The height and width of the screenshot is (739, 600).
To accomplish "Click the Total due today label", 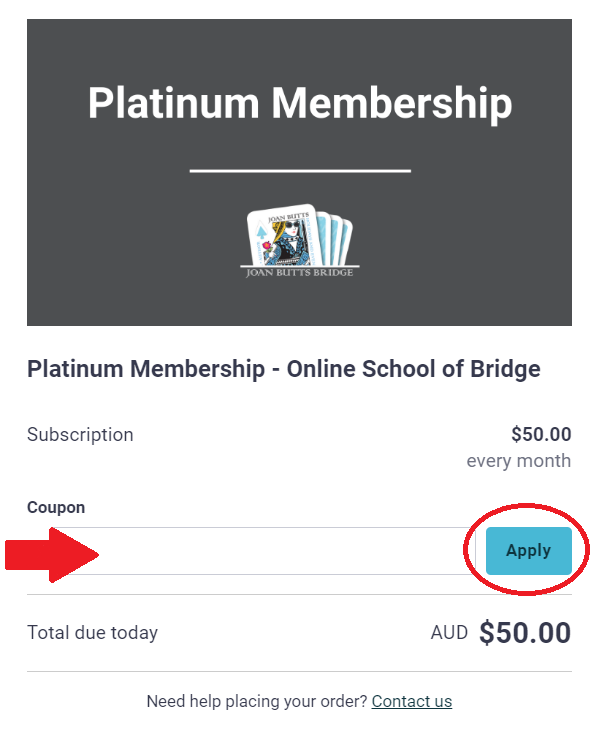I will point(92,632).
